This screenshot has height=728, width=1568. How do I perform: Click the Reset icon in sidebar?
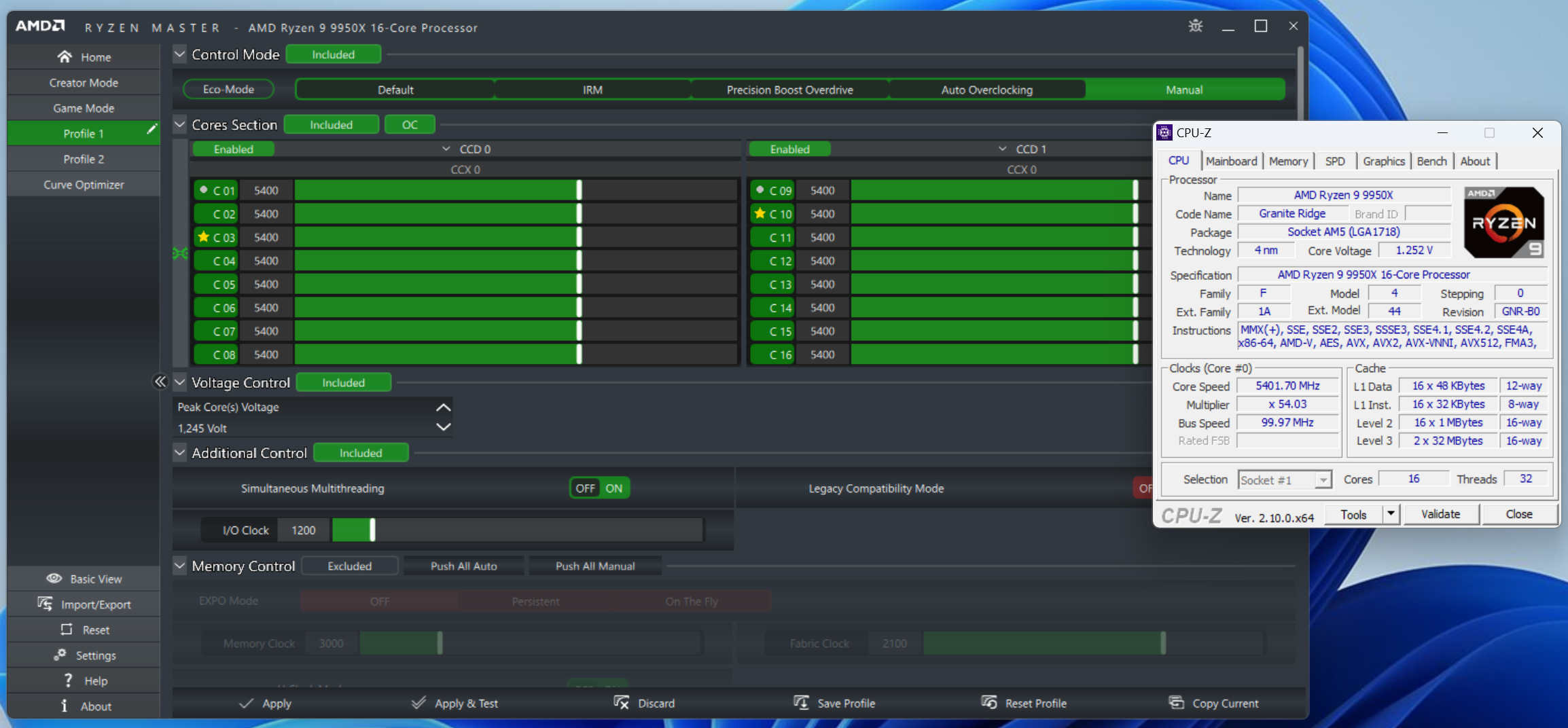67,630
